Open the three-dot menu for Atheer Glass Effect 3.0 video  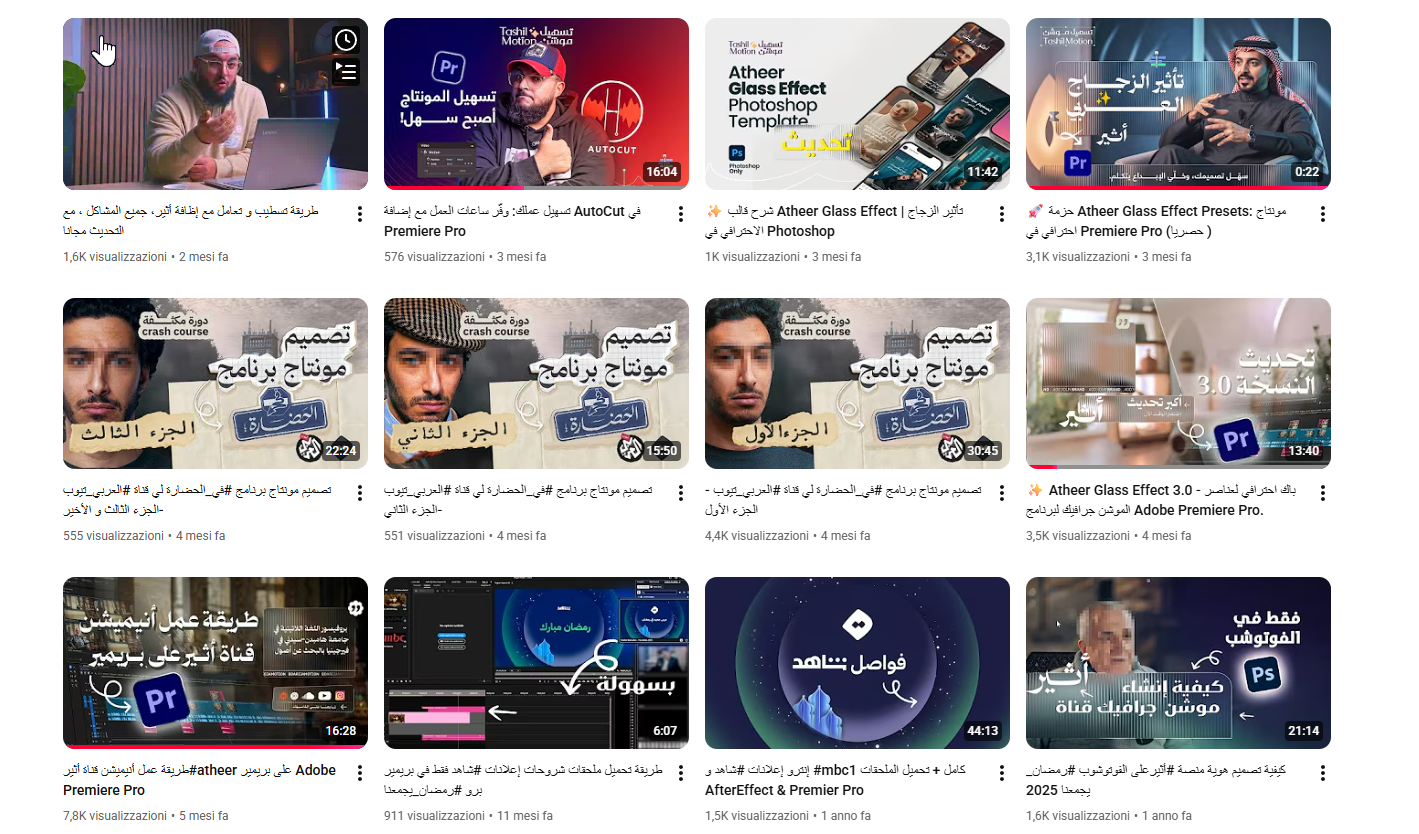[x=1322, y=494]
